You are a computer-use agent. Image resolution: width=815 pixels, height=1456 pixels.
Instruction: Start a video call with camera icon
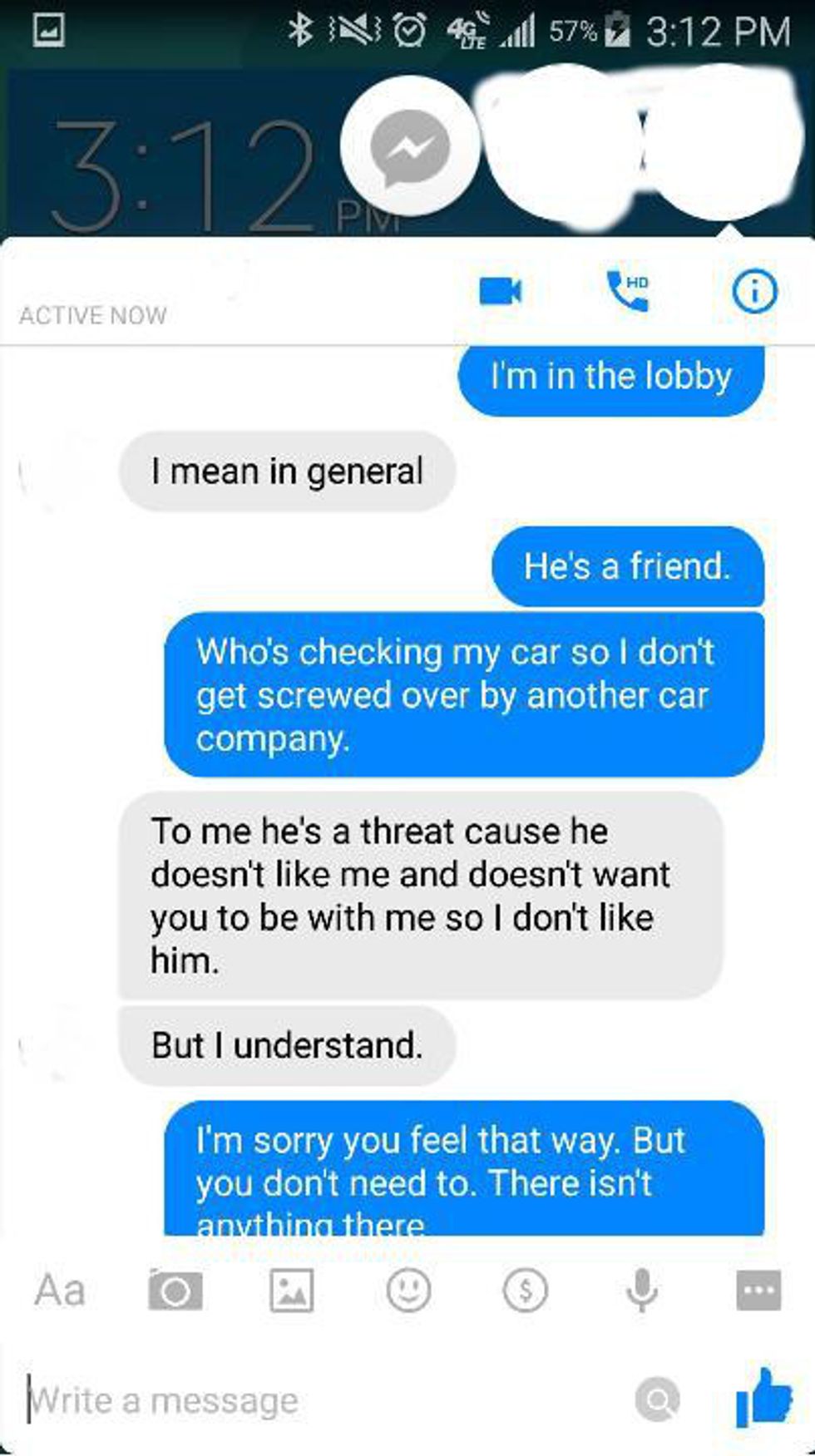[x=500, y=291]
